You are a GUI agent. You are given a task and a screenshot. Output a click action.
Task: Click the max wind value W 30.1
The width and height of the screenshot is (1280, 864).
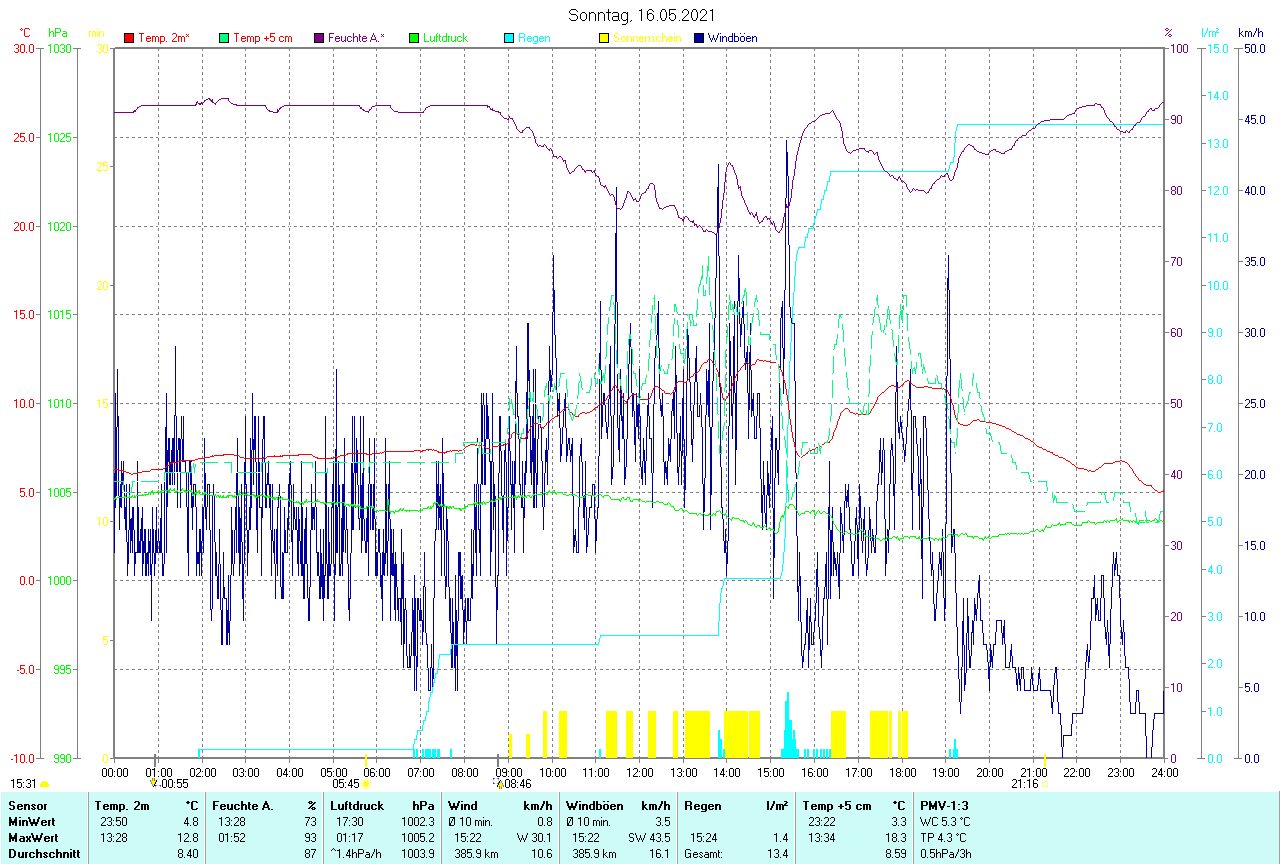[534, 837]
